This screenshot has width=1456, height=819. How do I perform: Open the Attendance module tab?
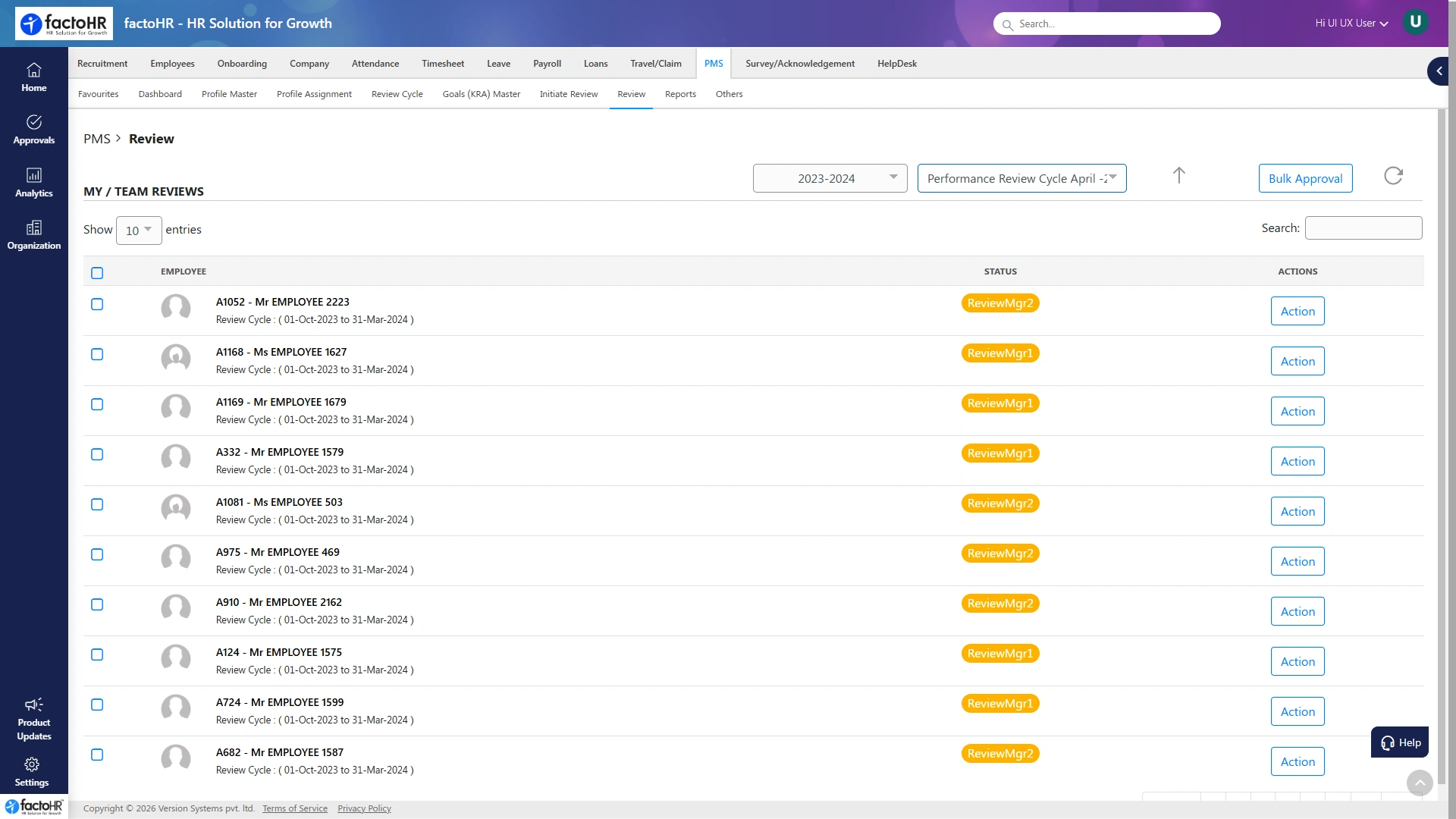point(375,64)
